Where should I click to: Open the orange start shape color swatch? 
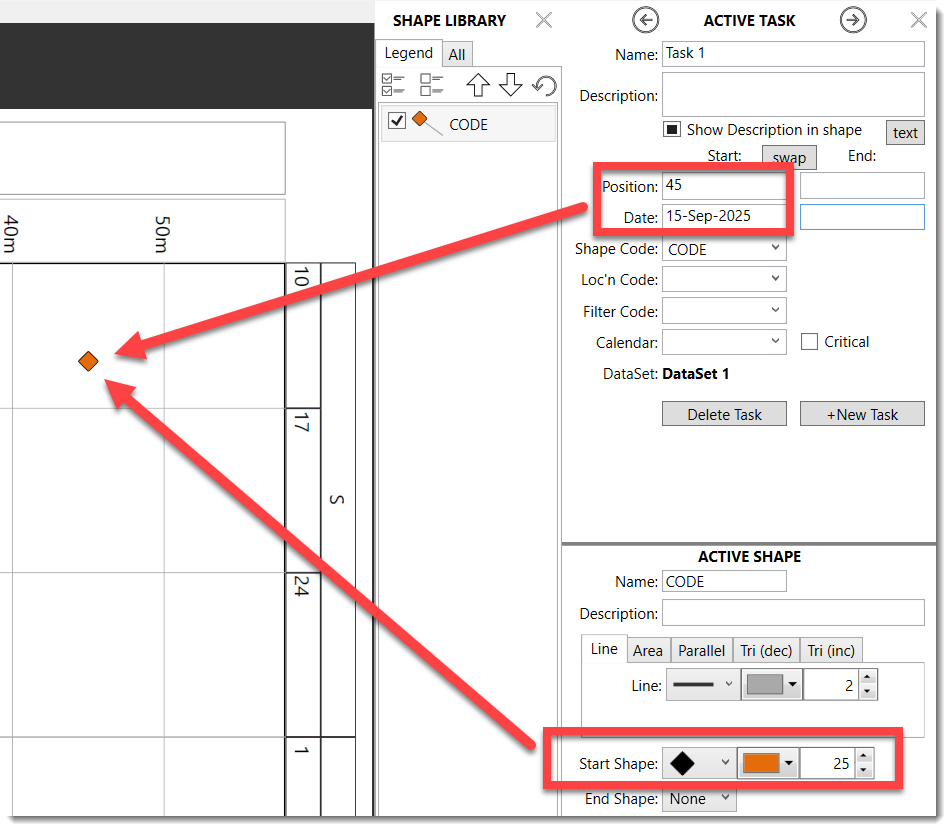(x=768, y=763)
